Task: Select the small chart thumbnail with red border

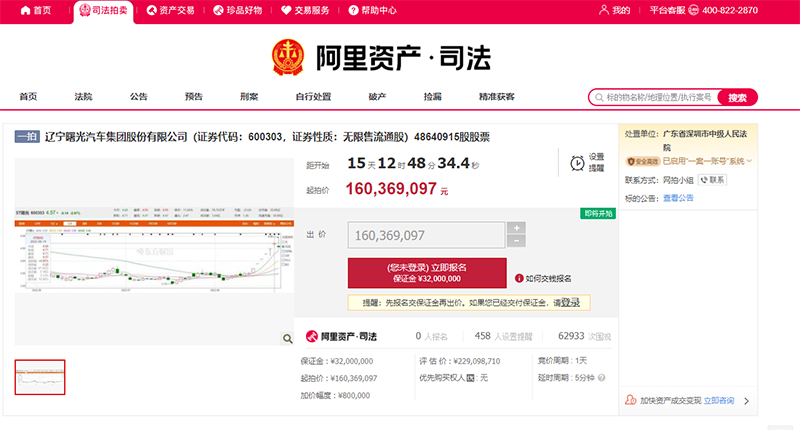Action: pyautogui.click(x=40, y=377)
